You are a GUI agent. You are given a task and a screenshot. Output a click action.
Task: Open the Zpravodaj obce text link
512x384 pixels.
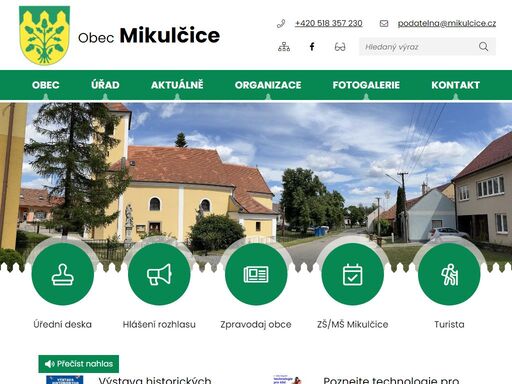(x=256, y=324)
